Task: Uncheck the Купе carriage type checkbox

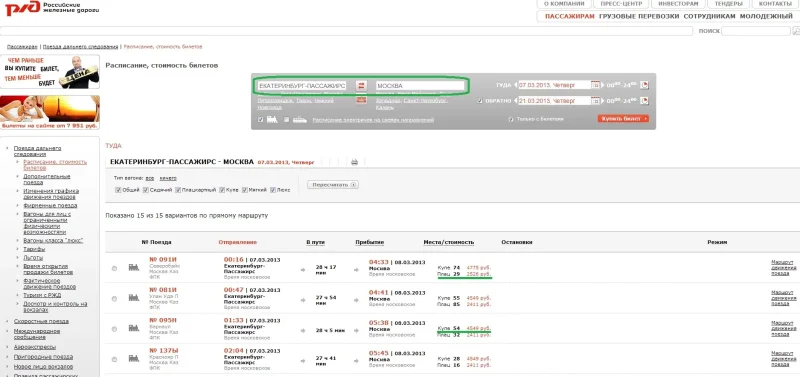Action: 222,190
